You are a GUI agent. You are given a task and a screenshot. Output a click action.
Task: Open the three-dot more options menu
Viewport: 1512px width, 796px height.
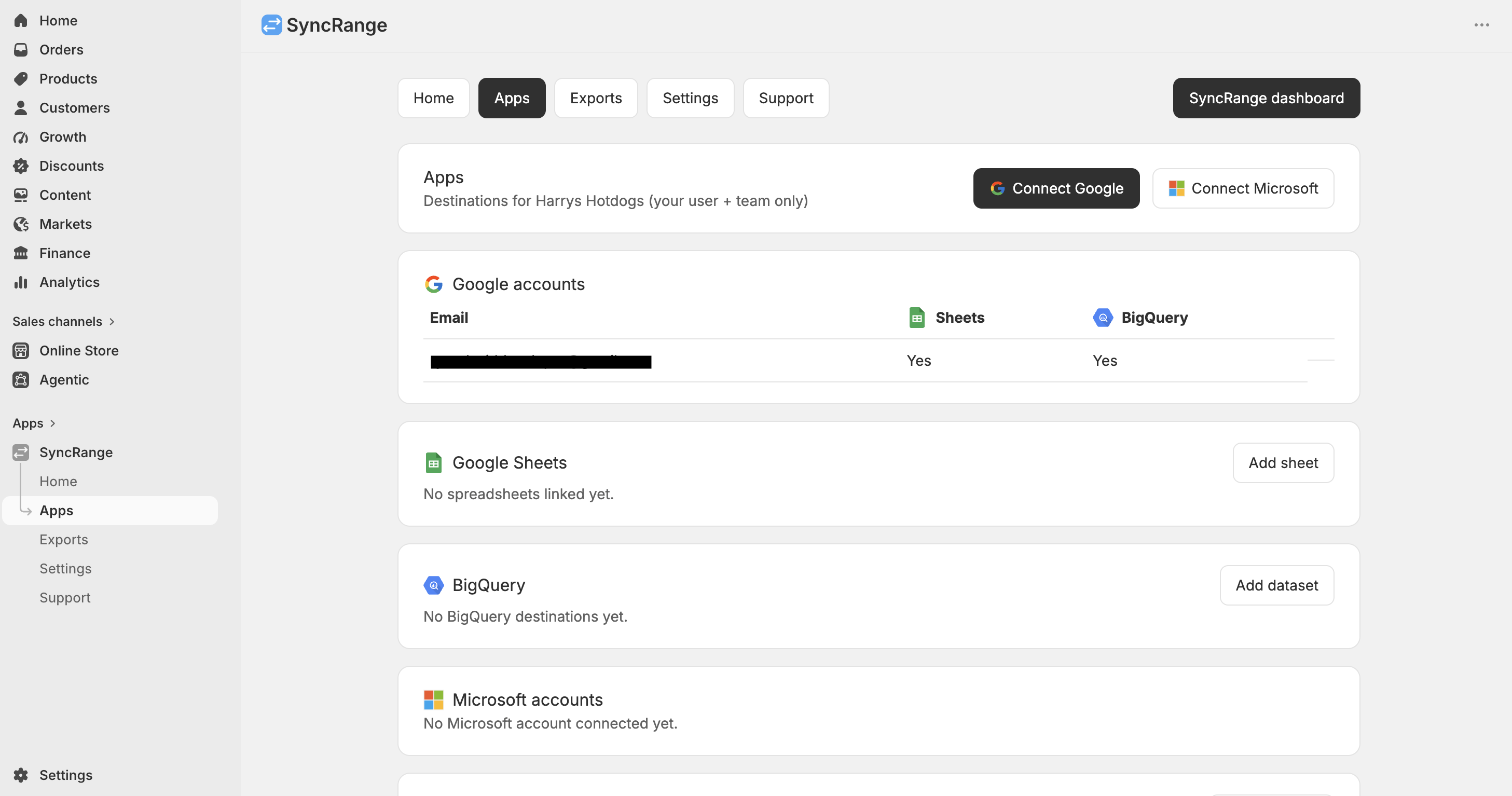pos(1481,25)
